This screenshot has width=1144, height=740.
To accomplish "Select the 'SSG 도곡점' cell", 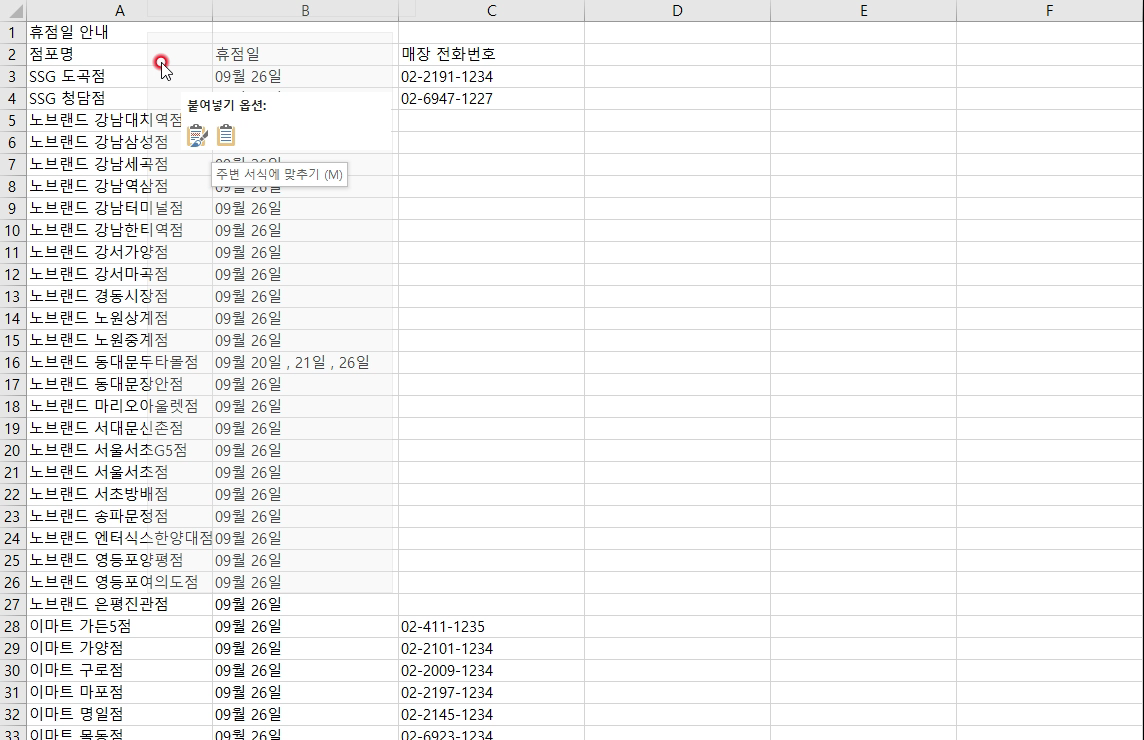I will point(120,77).
